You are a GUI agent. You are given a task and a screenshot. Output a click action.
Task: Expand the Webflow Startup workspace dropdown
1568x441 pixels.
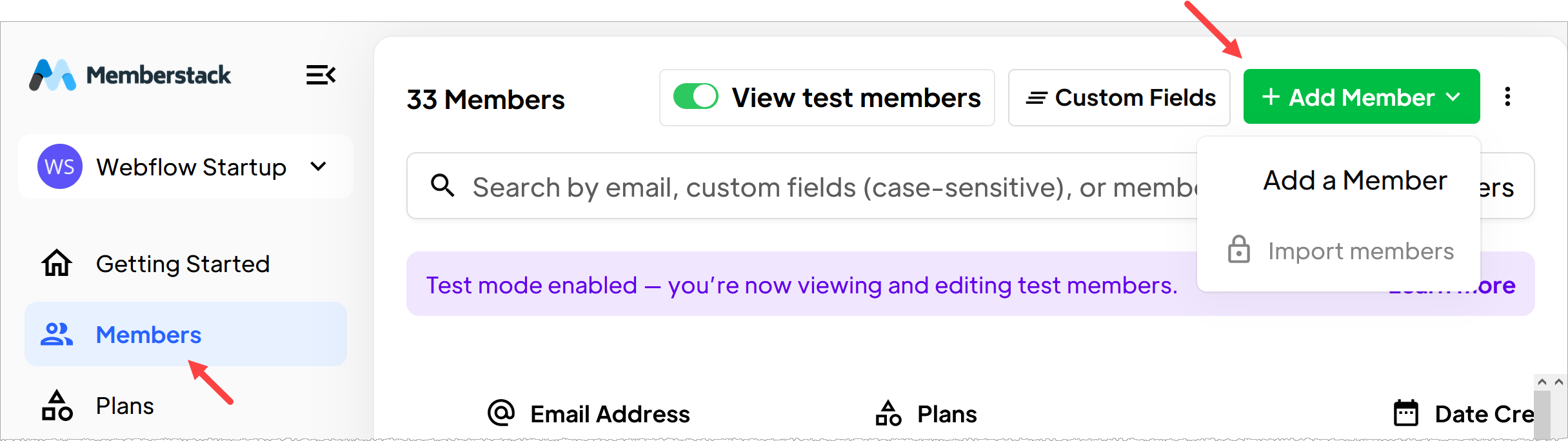coord(318,166)
